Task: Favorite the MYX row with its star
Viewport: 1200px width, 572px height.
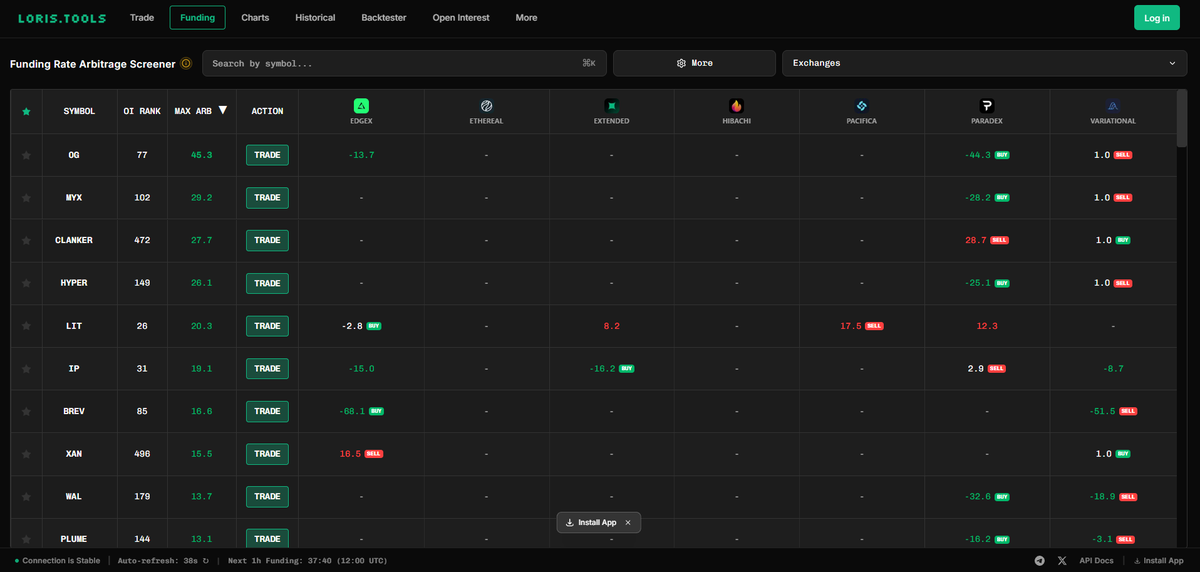Action: (26, 198)
